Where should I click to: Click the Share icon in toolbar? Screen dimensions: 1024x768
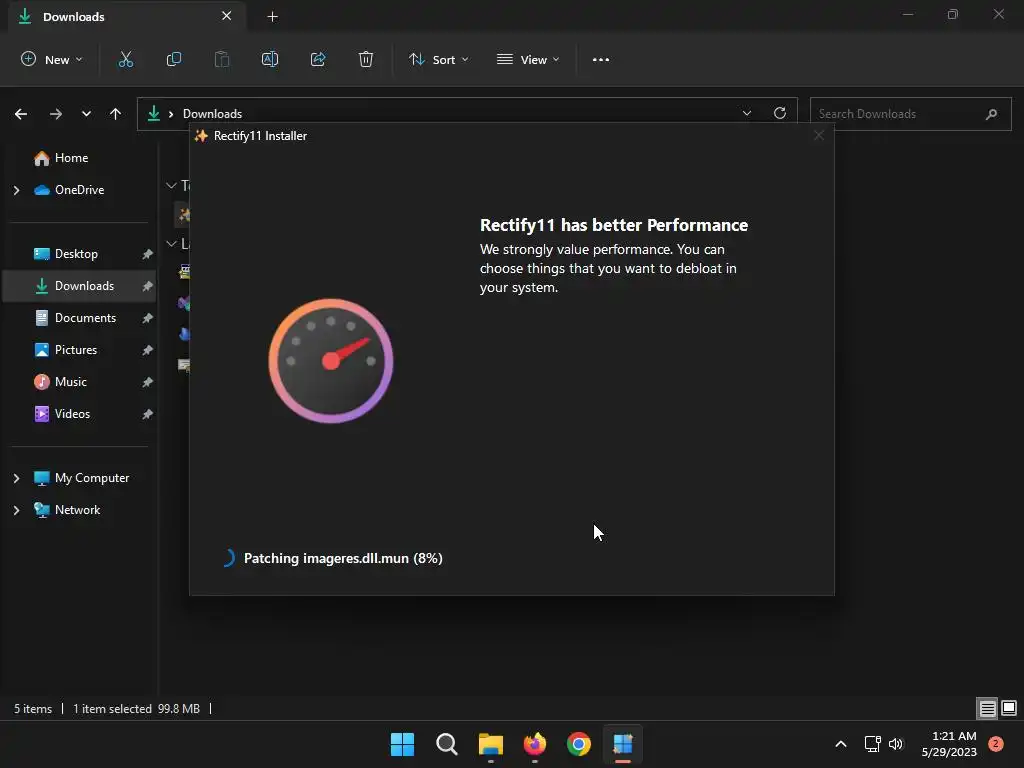(318, 59)
